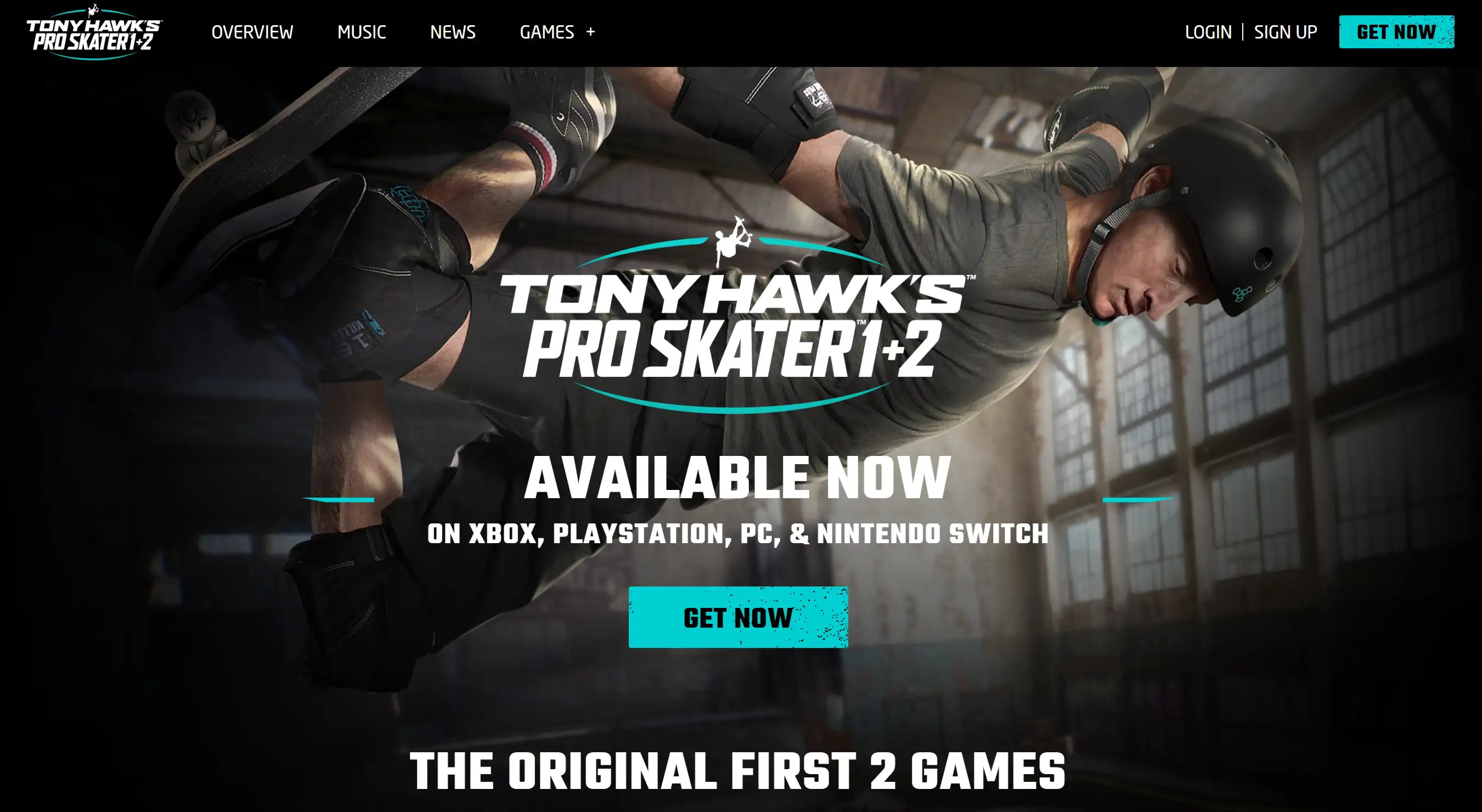
Task: Click the teal emblem on the skater's helmet
Action: click(x=1242, y=294)
